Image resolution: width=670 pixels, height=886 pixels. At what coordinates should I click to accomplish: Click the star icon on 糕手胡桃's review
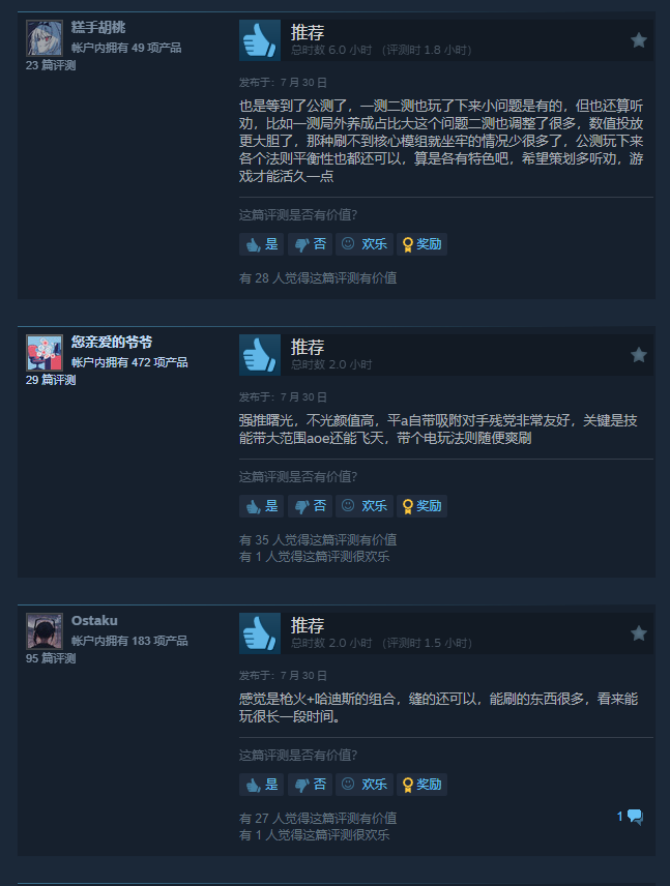pyautogui.click(x=638, y=41)
